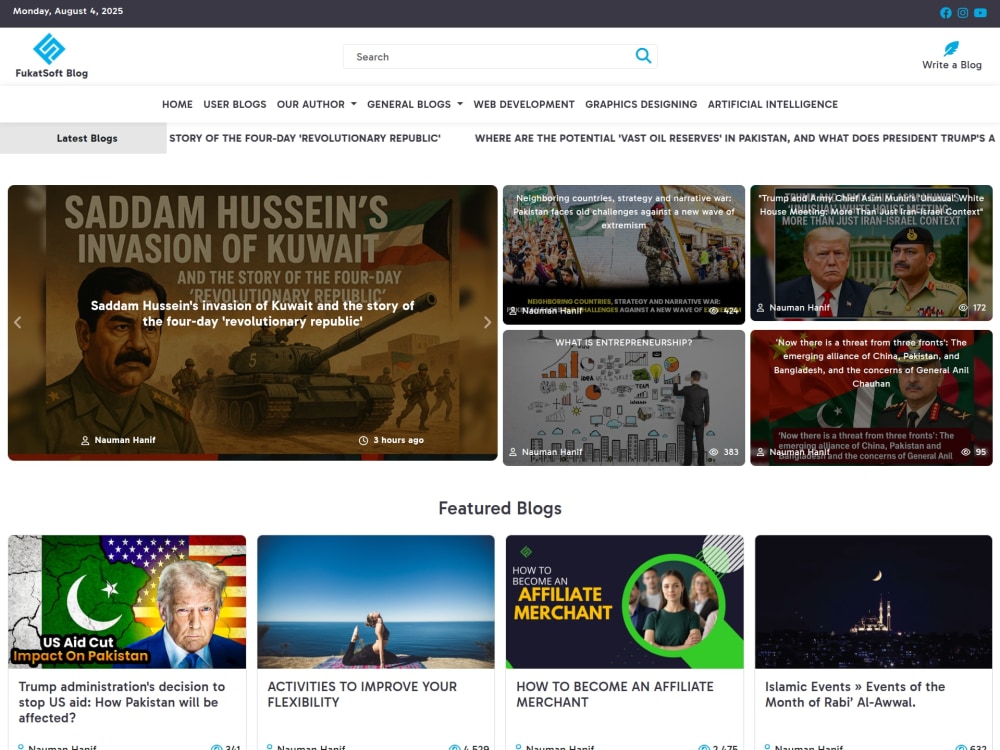The width and height of the screenshot is (1000, 750).
Task: Open the GRAPHICS DESIGNING menu item
Action: click(x=641, y=104)
